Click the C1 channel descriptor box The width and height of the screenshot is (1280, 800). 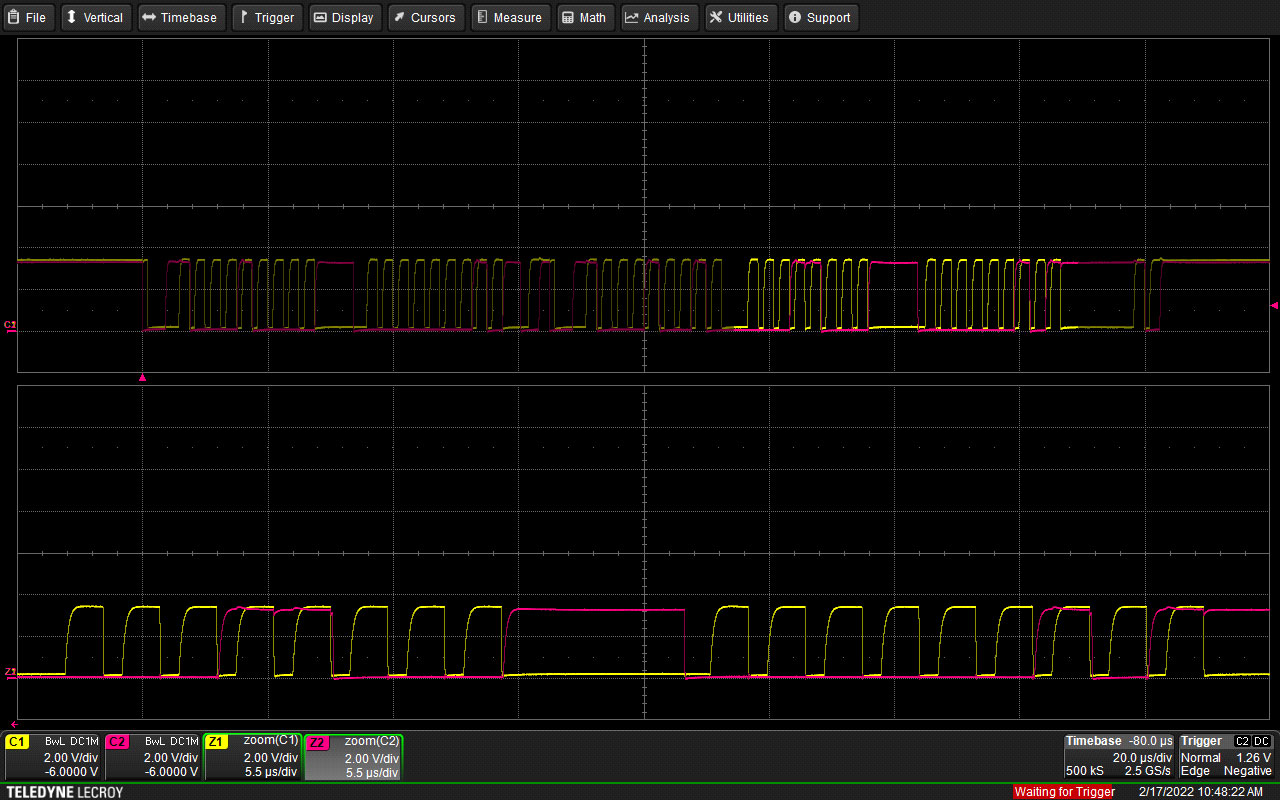[53, 756]
